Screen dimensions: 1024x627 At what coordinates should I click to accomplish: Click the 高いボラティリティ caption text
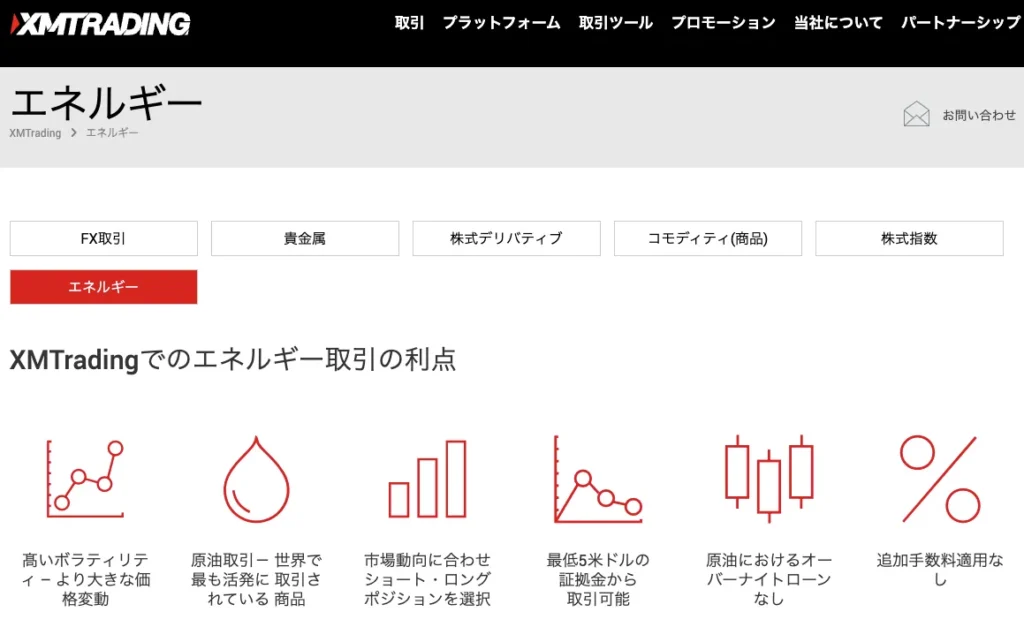(86, 579)
